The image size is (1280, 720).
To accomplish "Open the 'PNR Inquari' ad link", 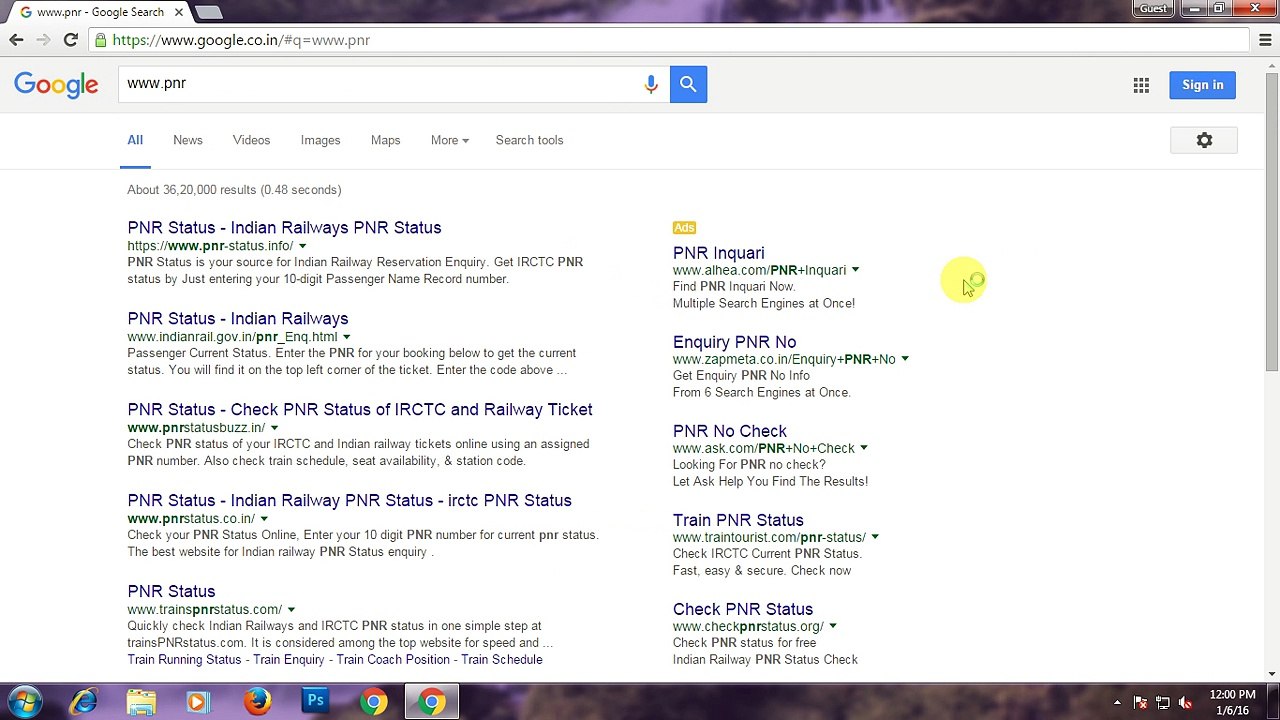I will (x=719, y=254).
